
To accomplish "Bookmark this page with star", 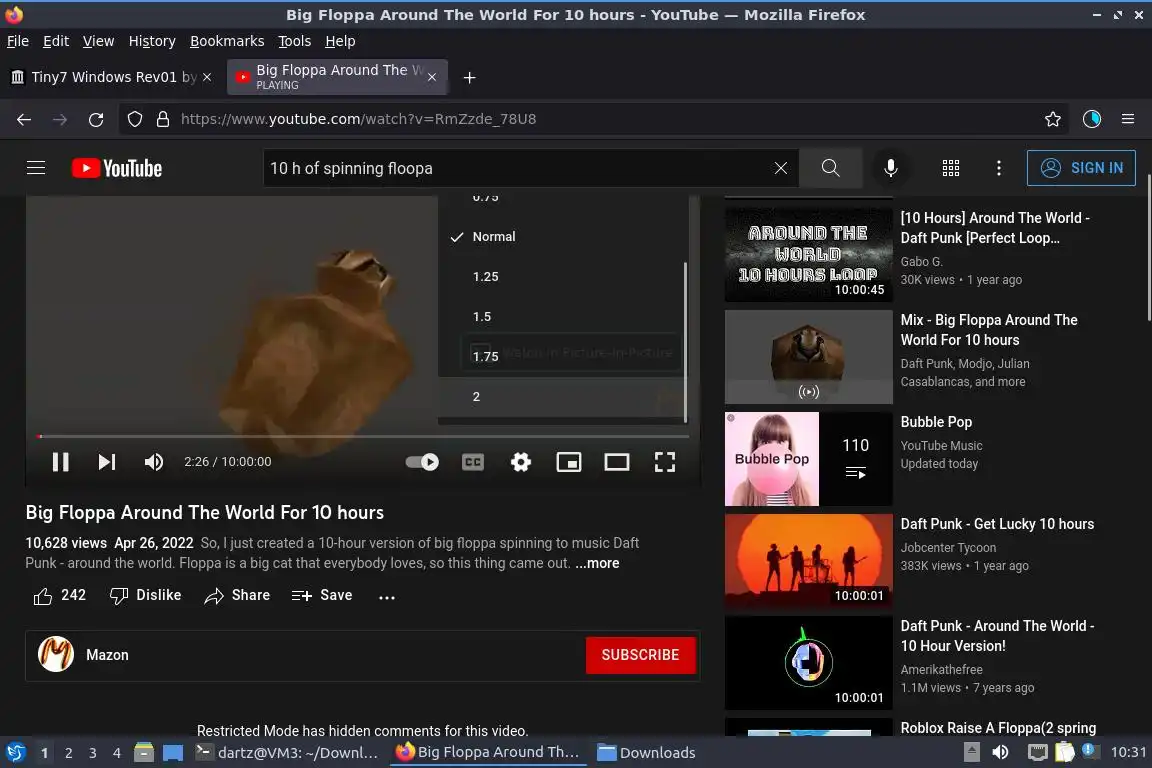I will pyautogui.click(x=1053, y=119).
